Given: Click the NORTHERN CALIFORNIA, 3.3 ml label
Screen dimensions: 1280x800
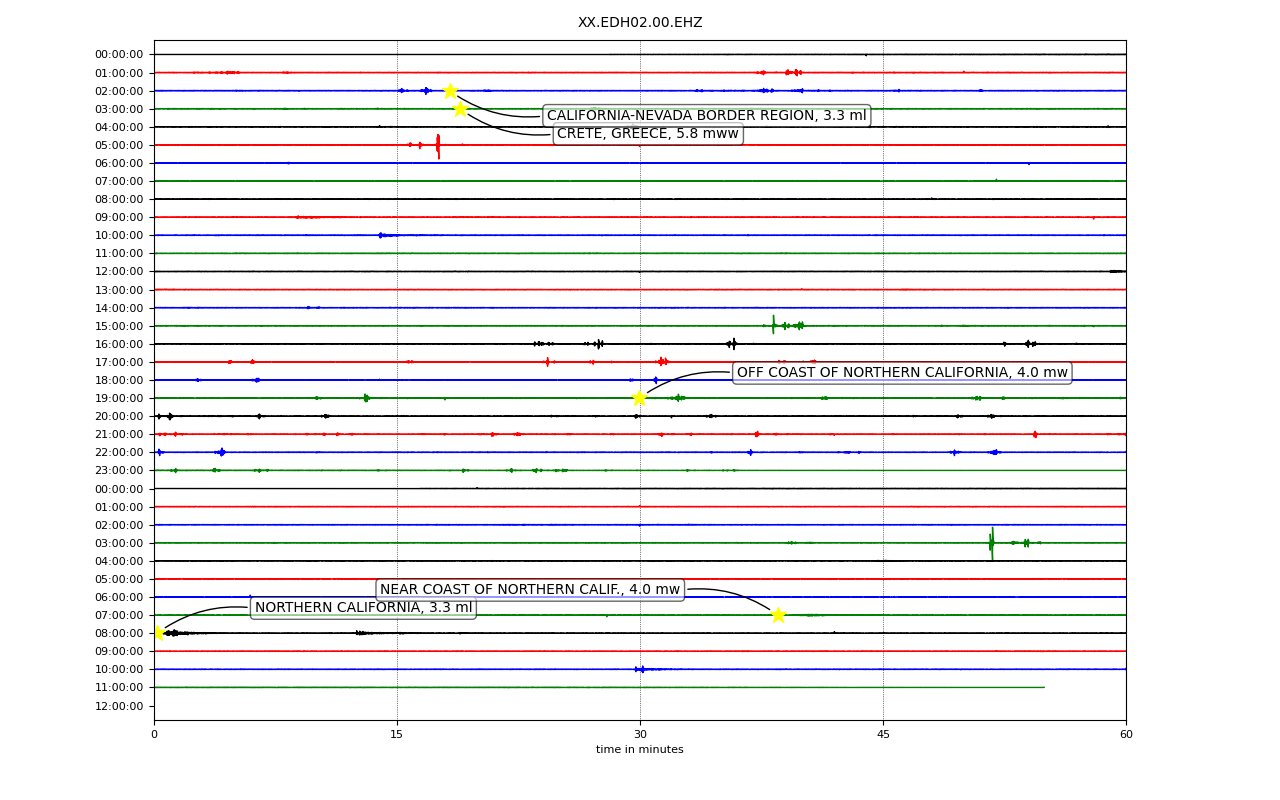Looking at the screenshot, I should pos(363,608).
